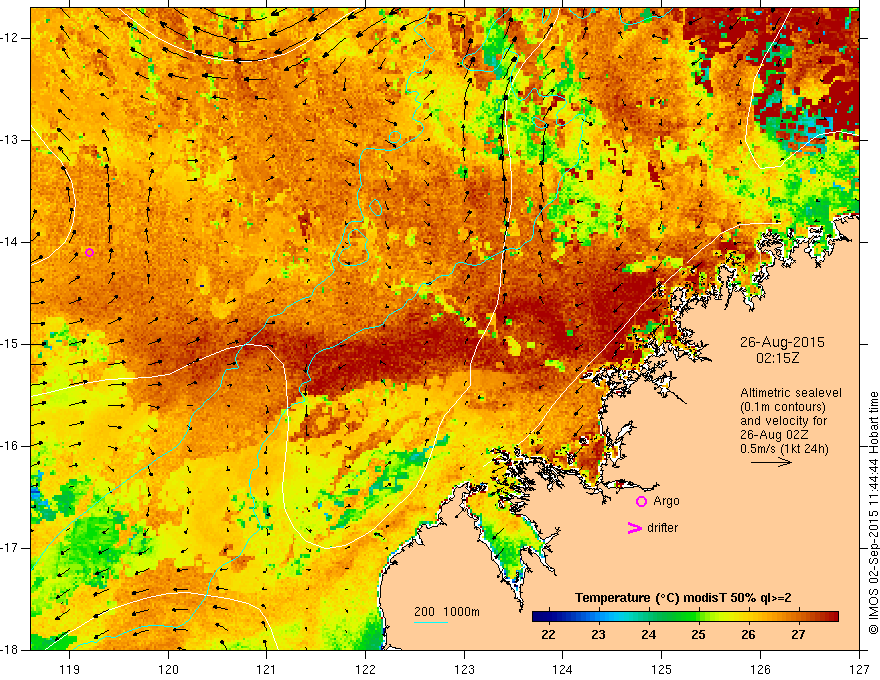Click the "1000m" isobath depth label
This screenshot has height=680, width=880.
tap(461, 612)
